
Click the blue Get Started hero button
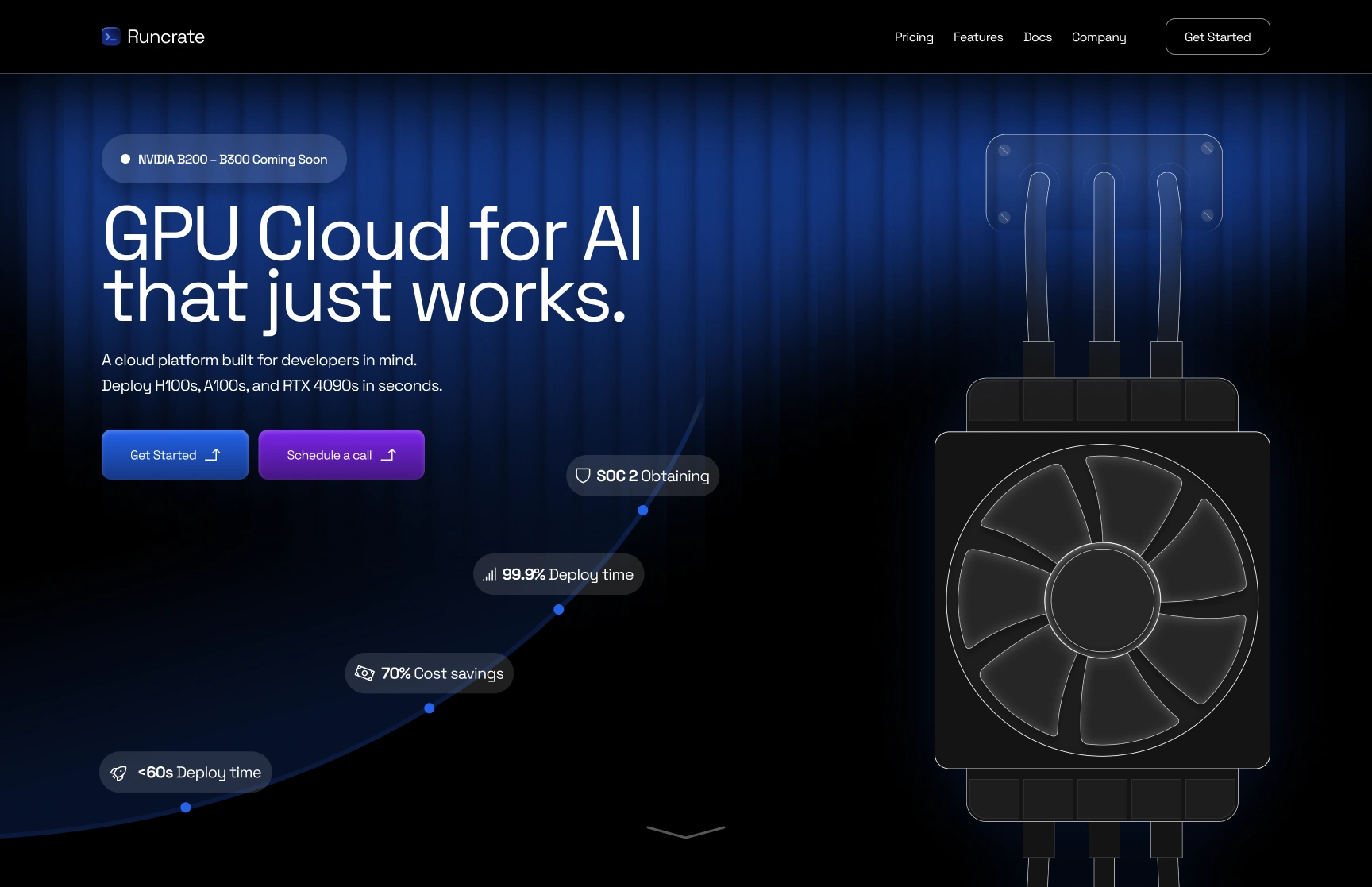[175, 455]
